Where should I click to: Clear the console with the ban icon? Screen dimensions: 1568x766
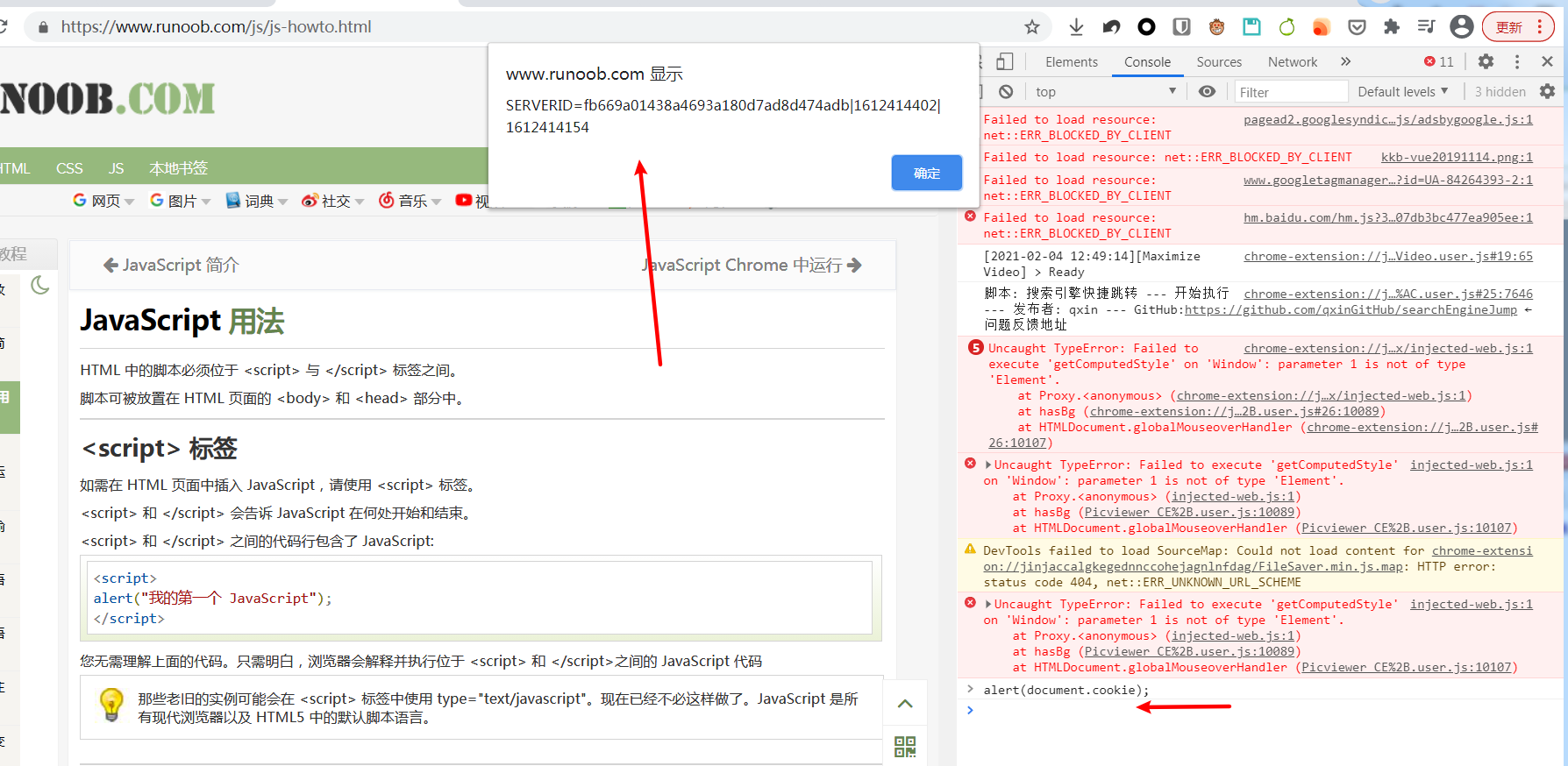pyautogui.click(x=1006, y=91)
